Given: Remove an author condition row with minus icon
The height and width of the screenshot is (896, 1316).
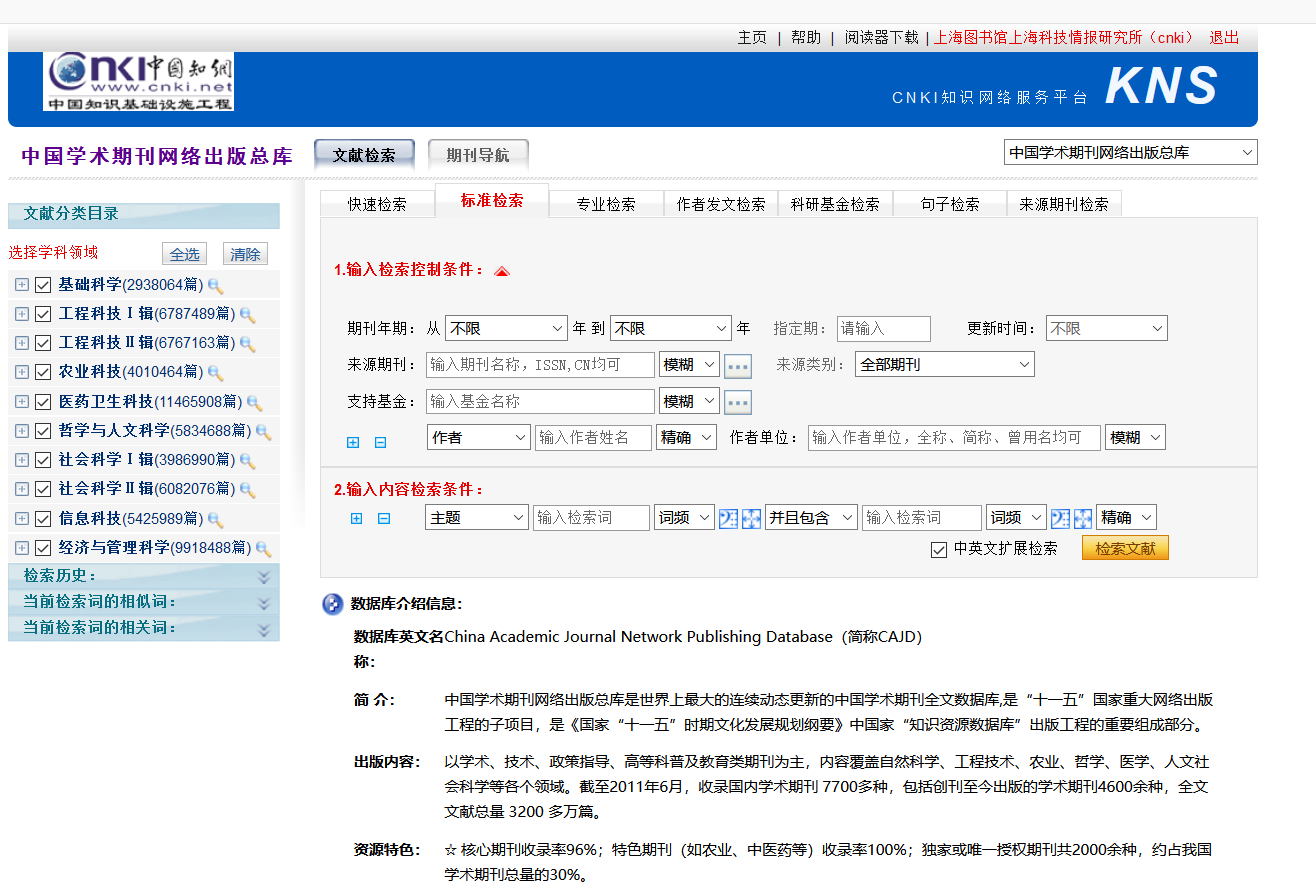Looking at the screenshot, I should click(x=380, y=442).
